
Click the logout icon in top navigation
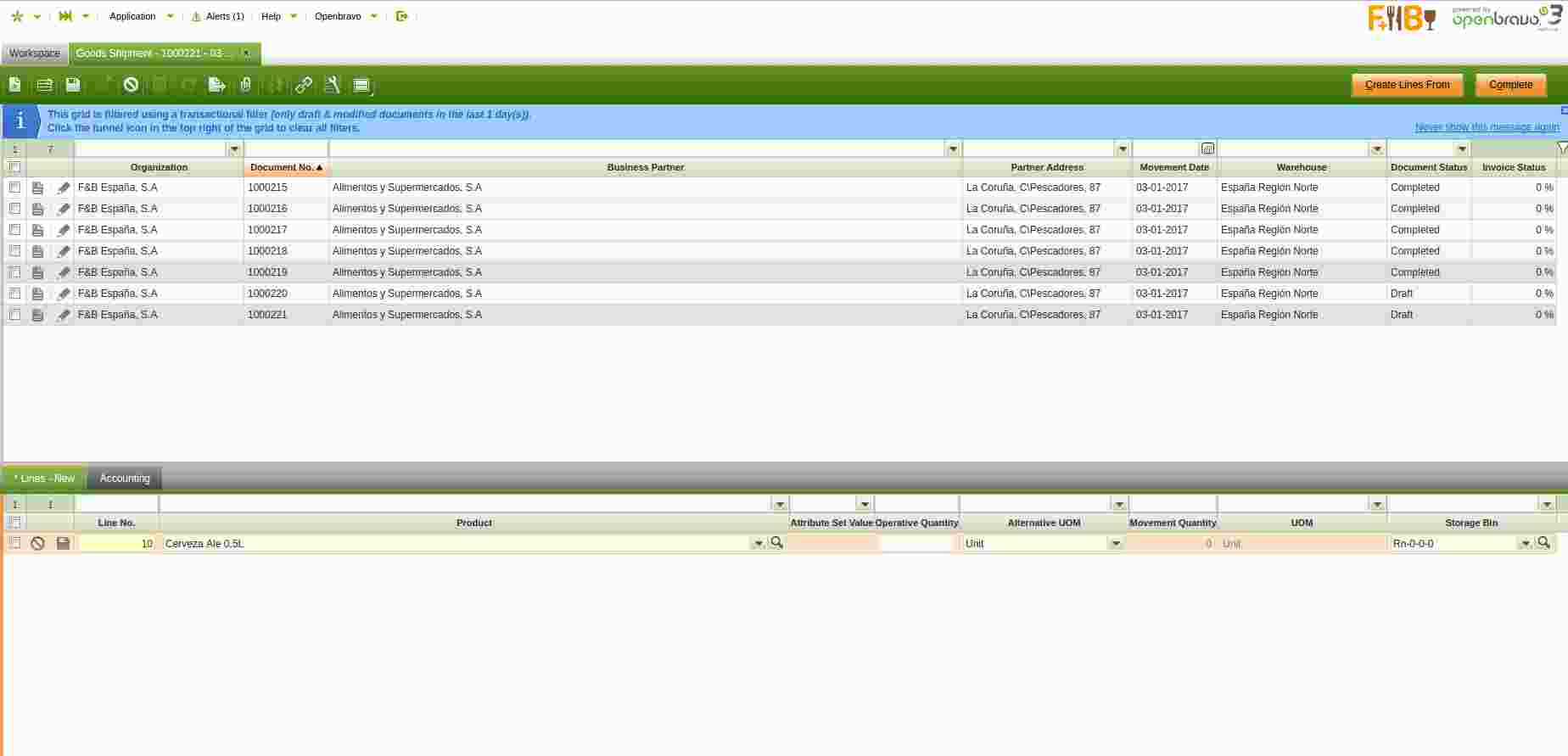(x=402, y=16)
